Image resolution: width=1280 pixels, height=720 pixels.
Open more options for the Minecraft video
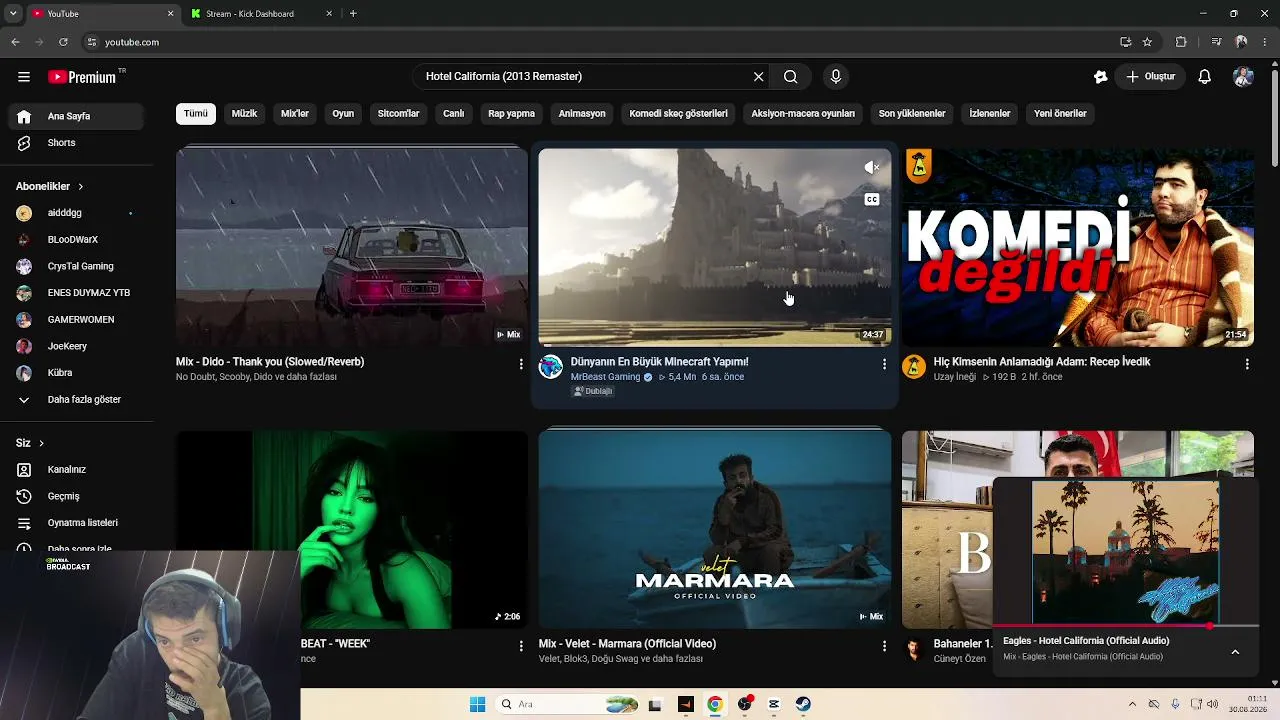point(884,365)
